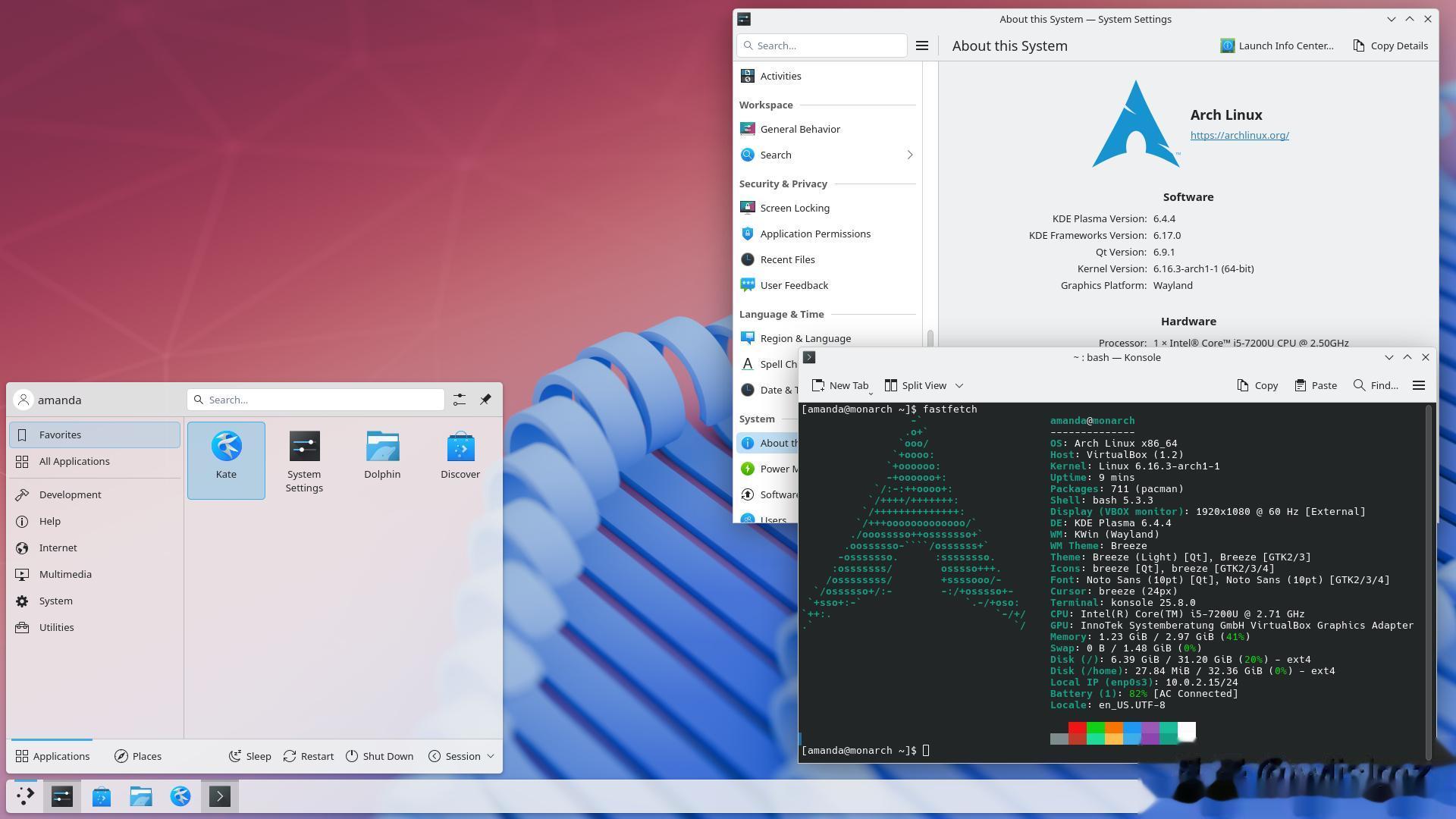This screenshot has width=1456, height=819.
Task: Click the Konsole hamburger menu icon
Action: tap(1419, 385)
